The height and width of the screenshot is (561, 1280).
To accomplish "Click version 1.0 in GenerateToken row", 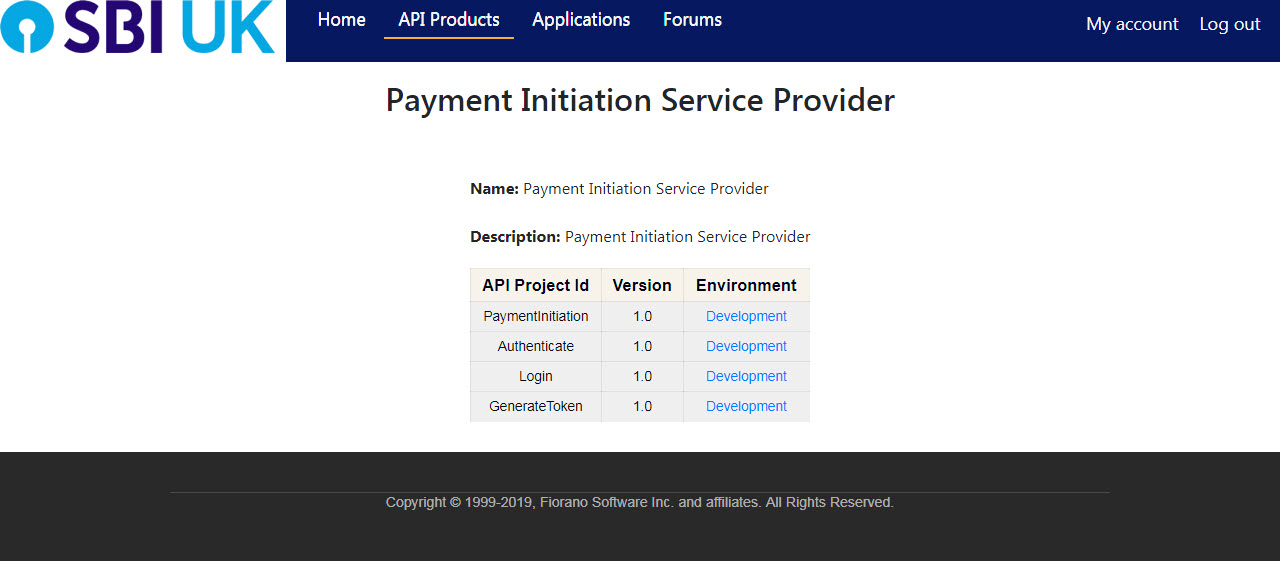I will 642,406.
